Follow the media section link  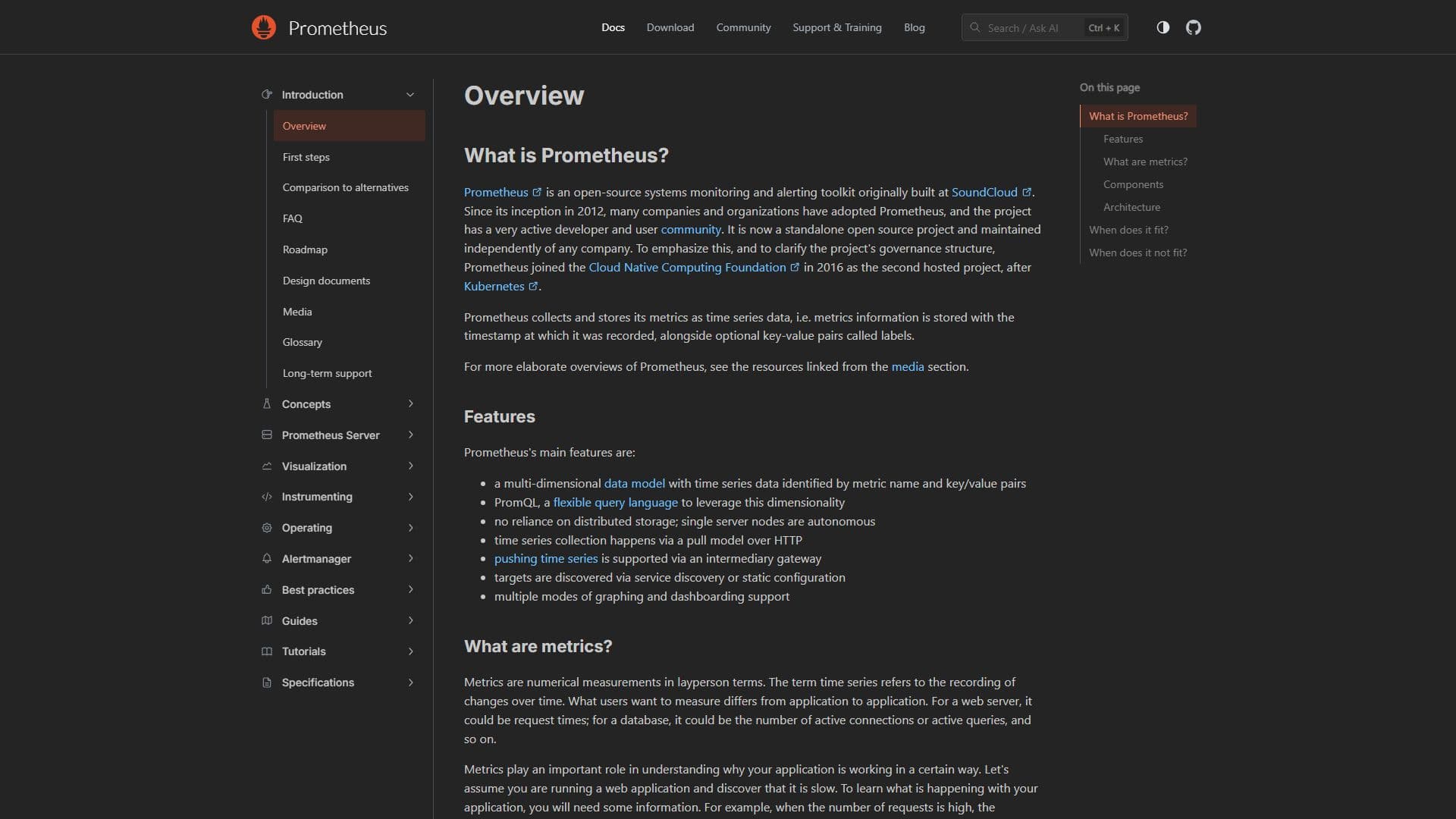pyautogui.click(x=908, y=367)
